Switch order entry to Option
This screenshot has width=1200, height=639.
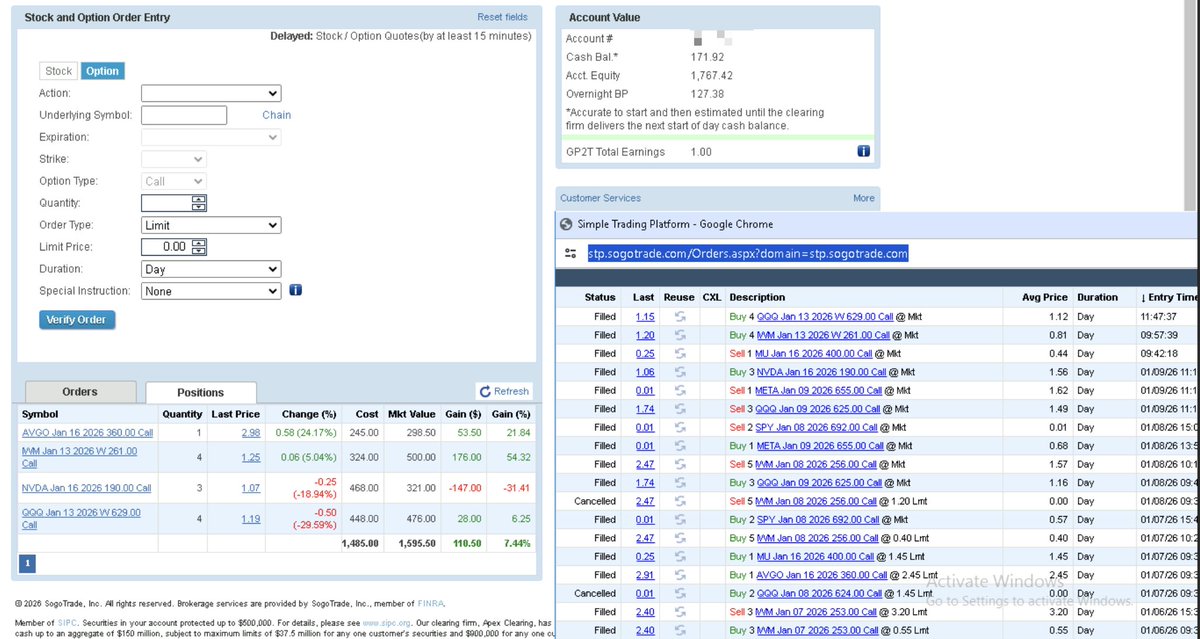click(102, 71)
